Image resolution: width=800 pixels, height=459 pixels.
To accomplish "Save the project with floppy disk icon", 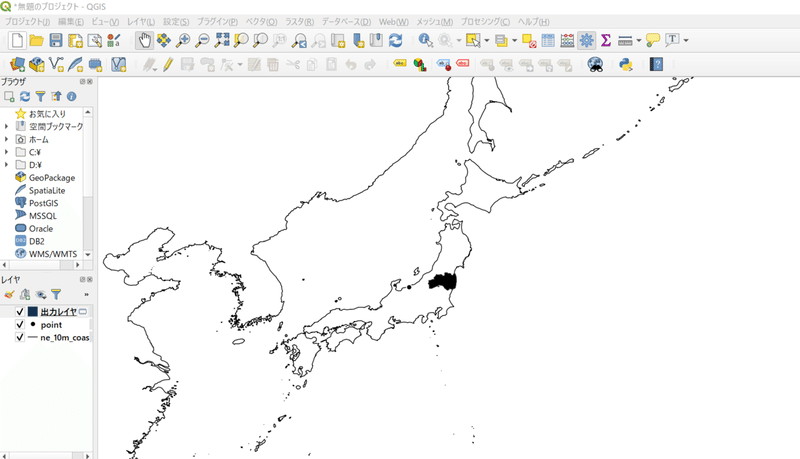I will (56, 40).
